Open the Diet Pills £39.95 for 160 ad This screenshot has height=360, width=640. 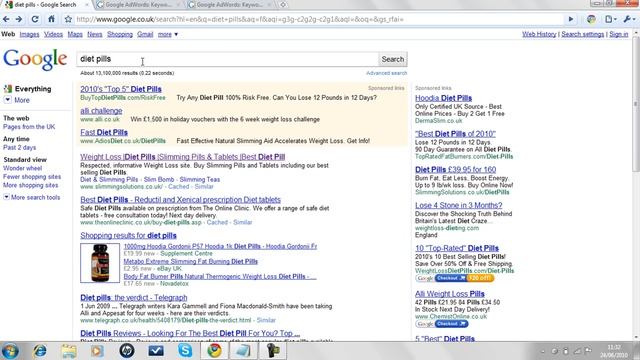[x=456, y=169]
